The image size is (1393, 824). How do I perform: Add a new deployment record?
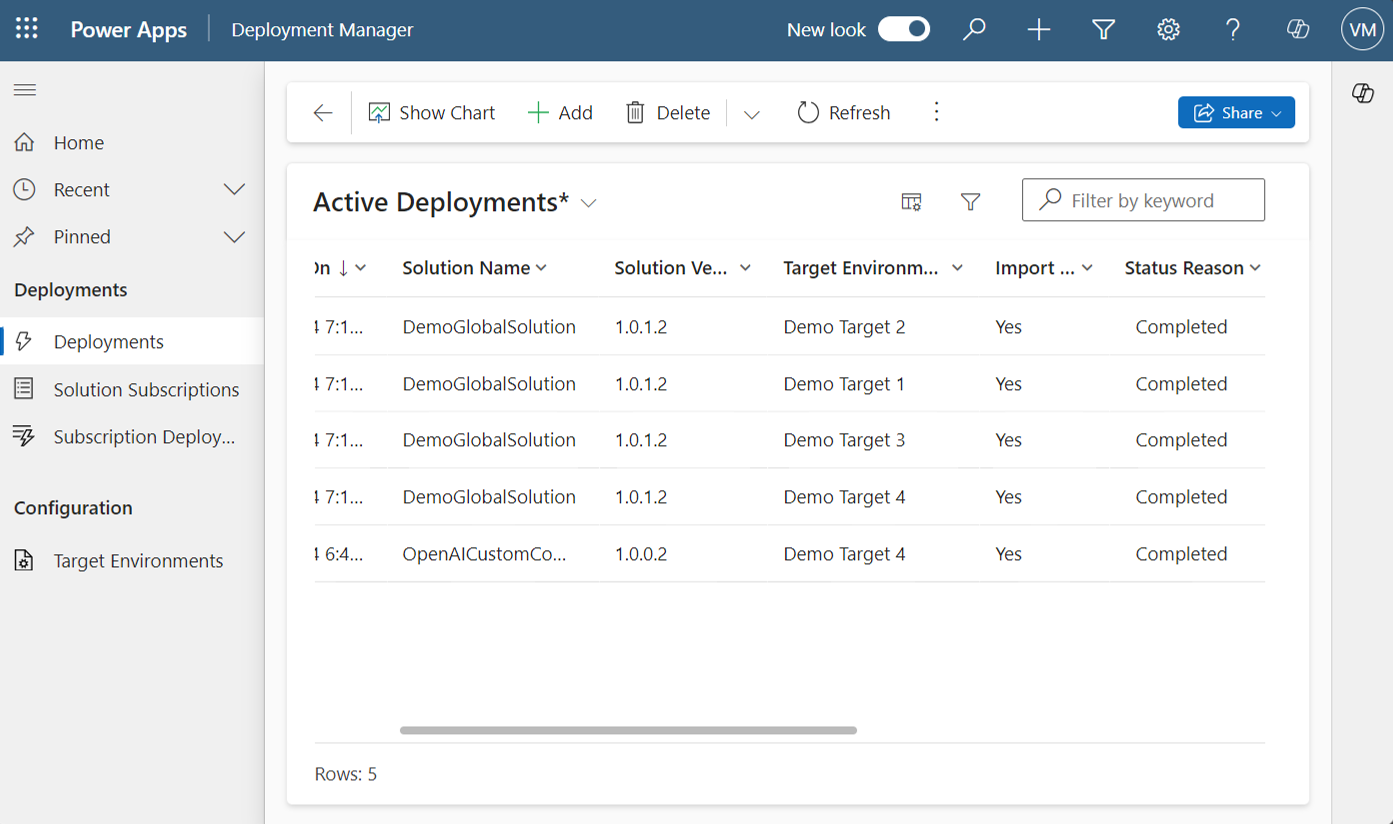tap(560, 113)
